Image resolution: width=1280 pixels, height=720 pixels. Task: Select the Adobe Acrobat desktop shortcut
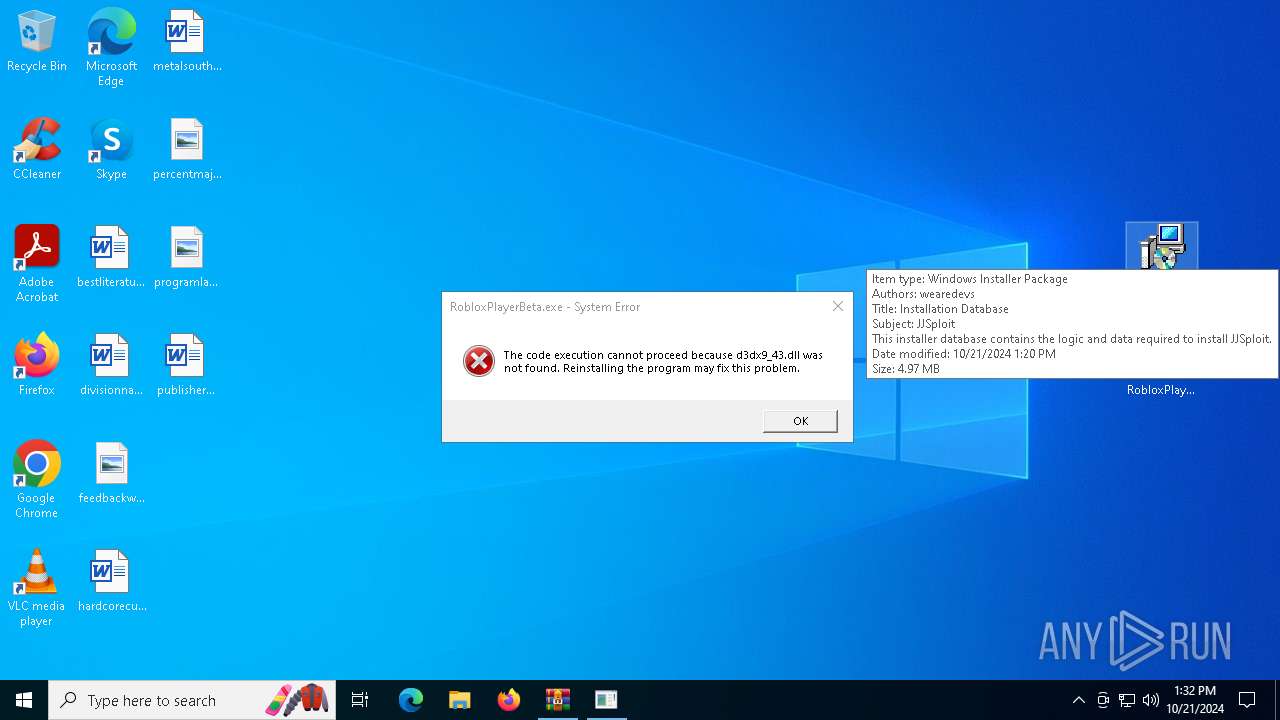(37, 264)
